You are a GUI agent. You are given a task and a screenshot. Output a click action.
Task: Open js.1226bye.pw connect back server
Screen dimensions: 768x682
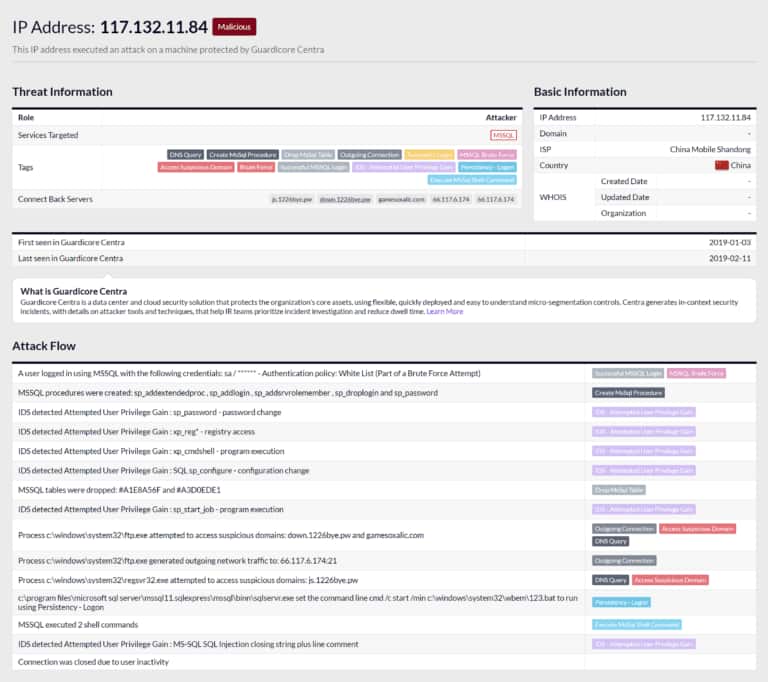292,199
